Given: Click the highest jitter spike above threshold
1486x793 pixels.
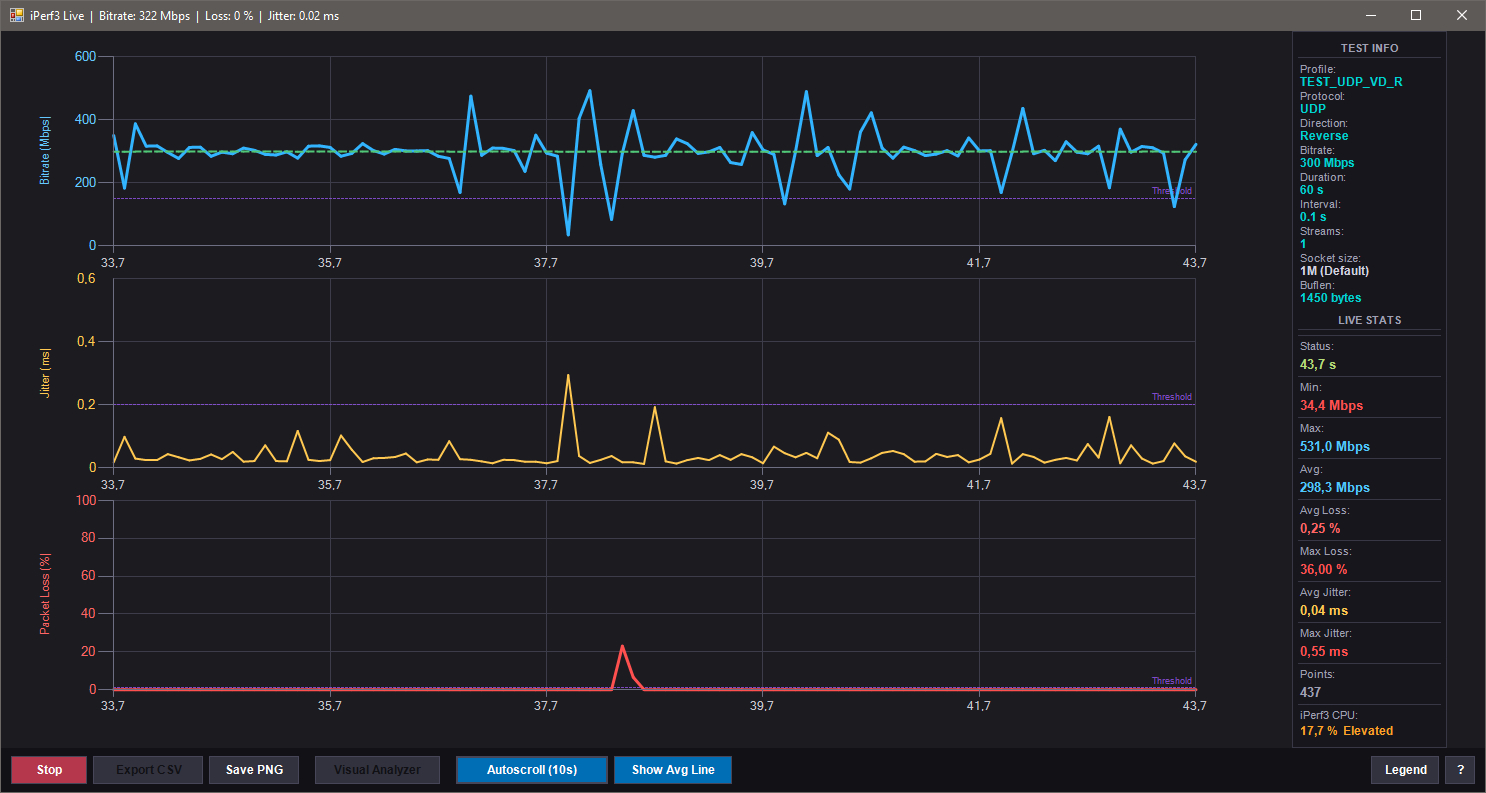Looking at the screenshot, I should pos(568,376).
